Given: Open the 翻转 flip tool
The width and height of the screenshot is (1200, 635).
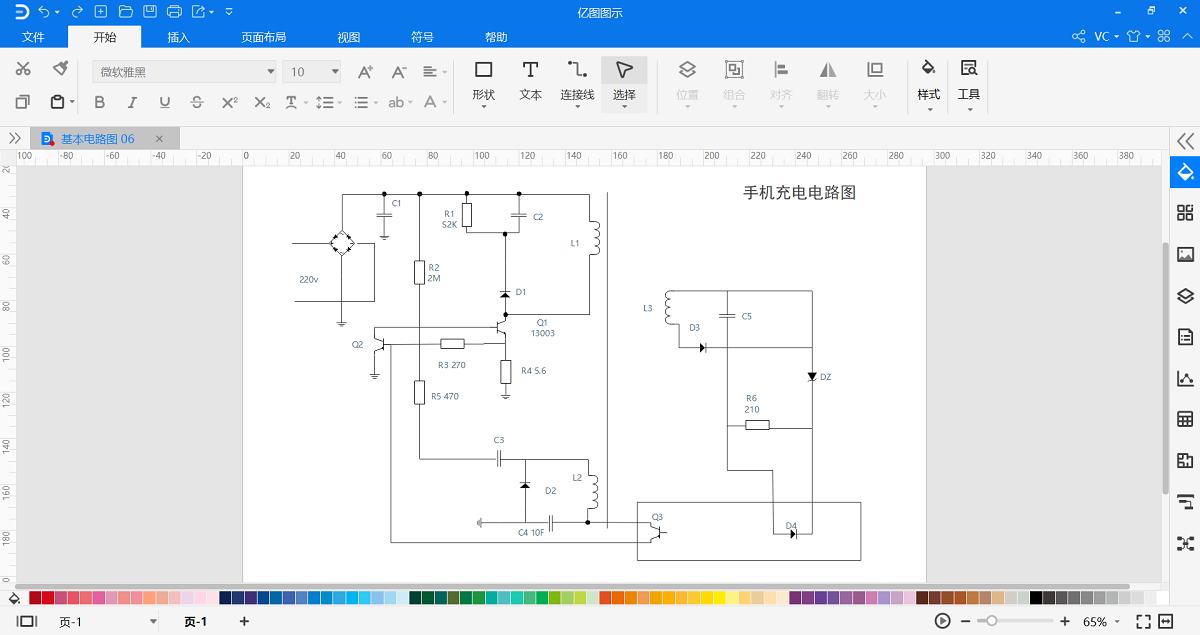Looking at the screenshot, I should point(828,80).
